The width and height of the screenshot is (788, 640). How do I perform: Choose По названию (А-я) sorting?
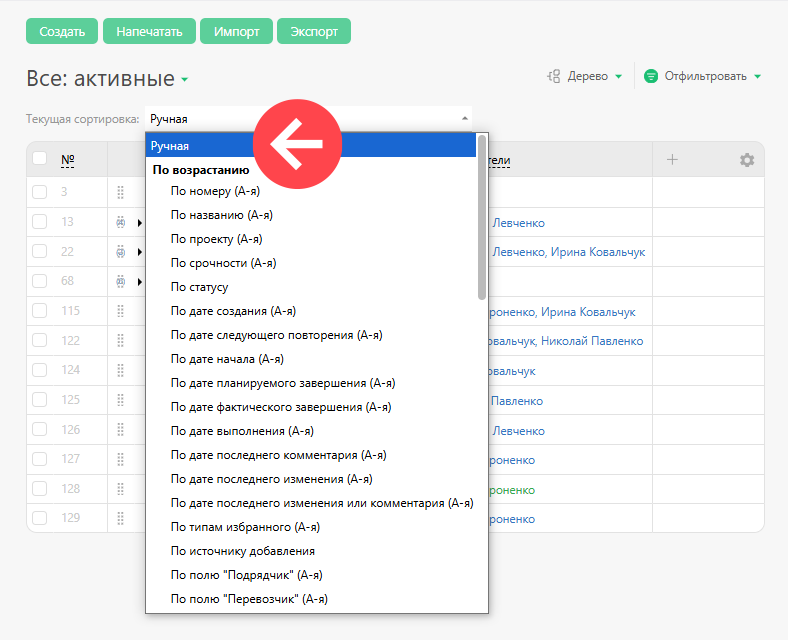pyautogui.click(x=222, y=215)
